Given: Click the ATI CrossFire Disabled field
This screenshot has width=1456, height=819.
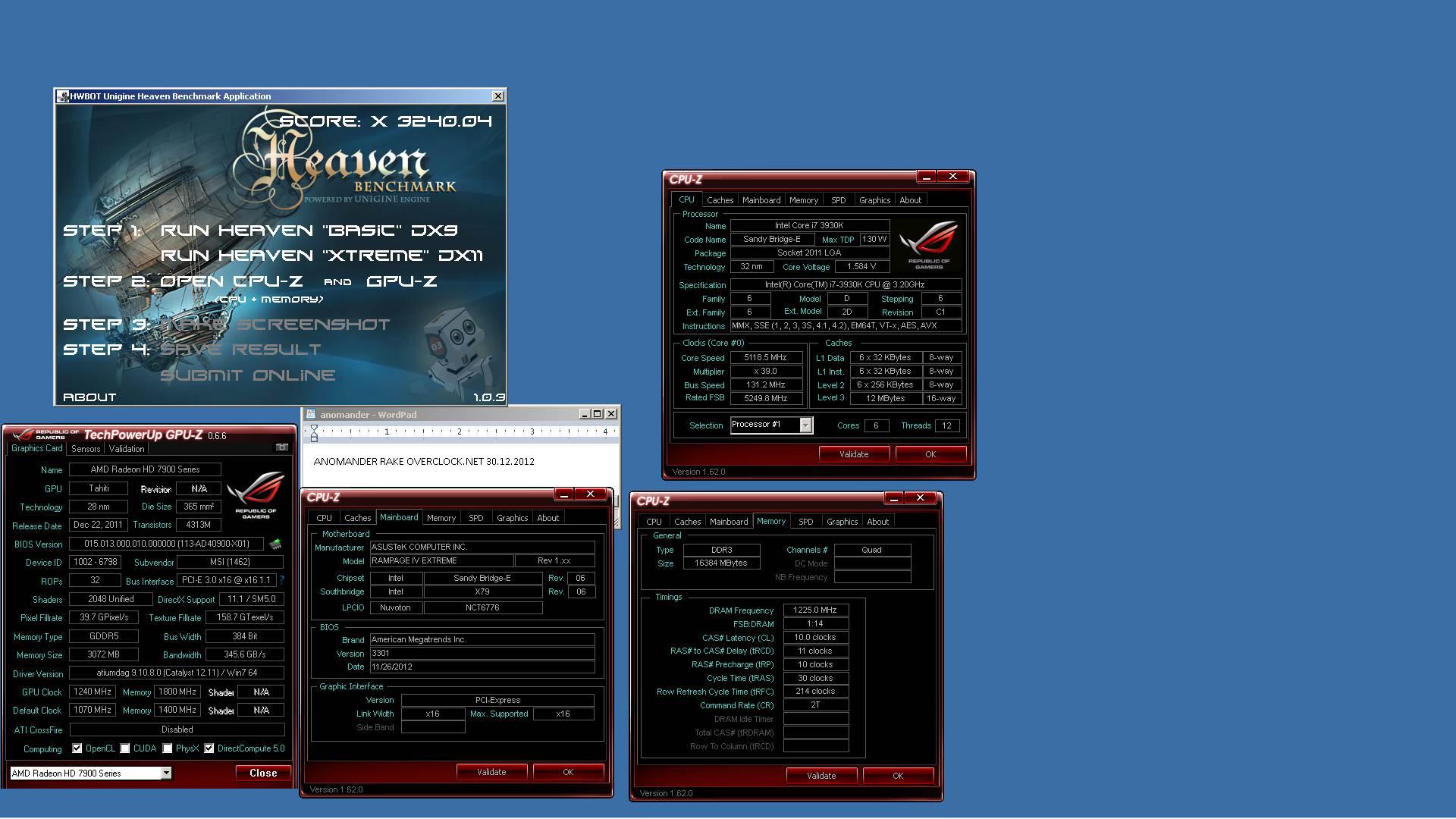Looking at the screenshot, I should (x=177, y=730).
